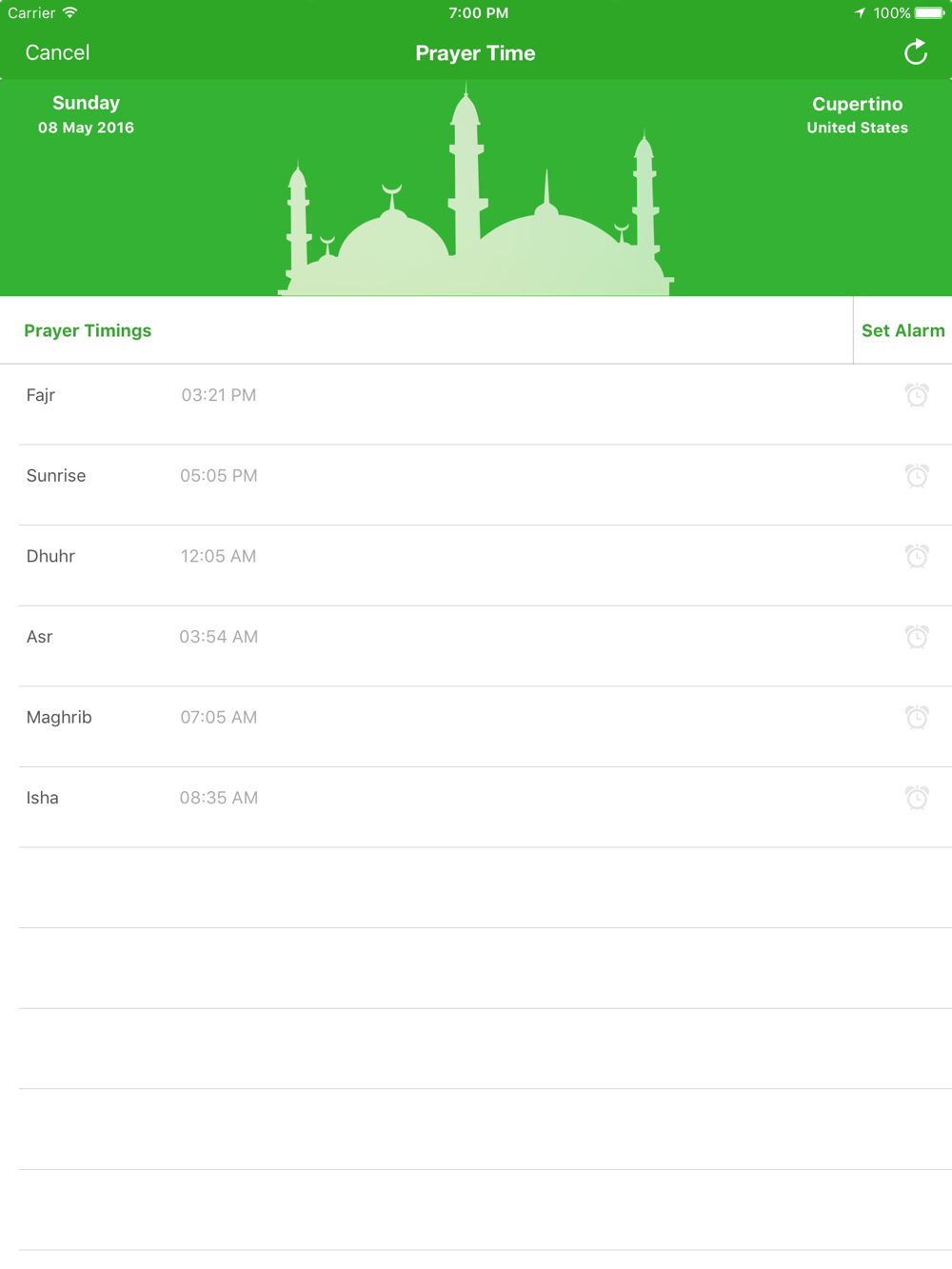Toggle the alarm clock icon for Maghrib

point(917,717)
